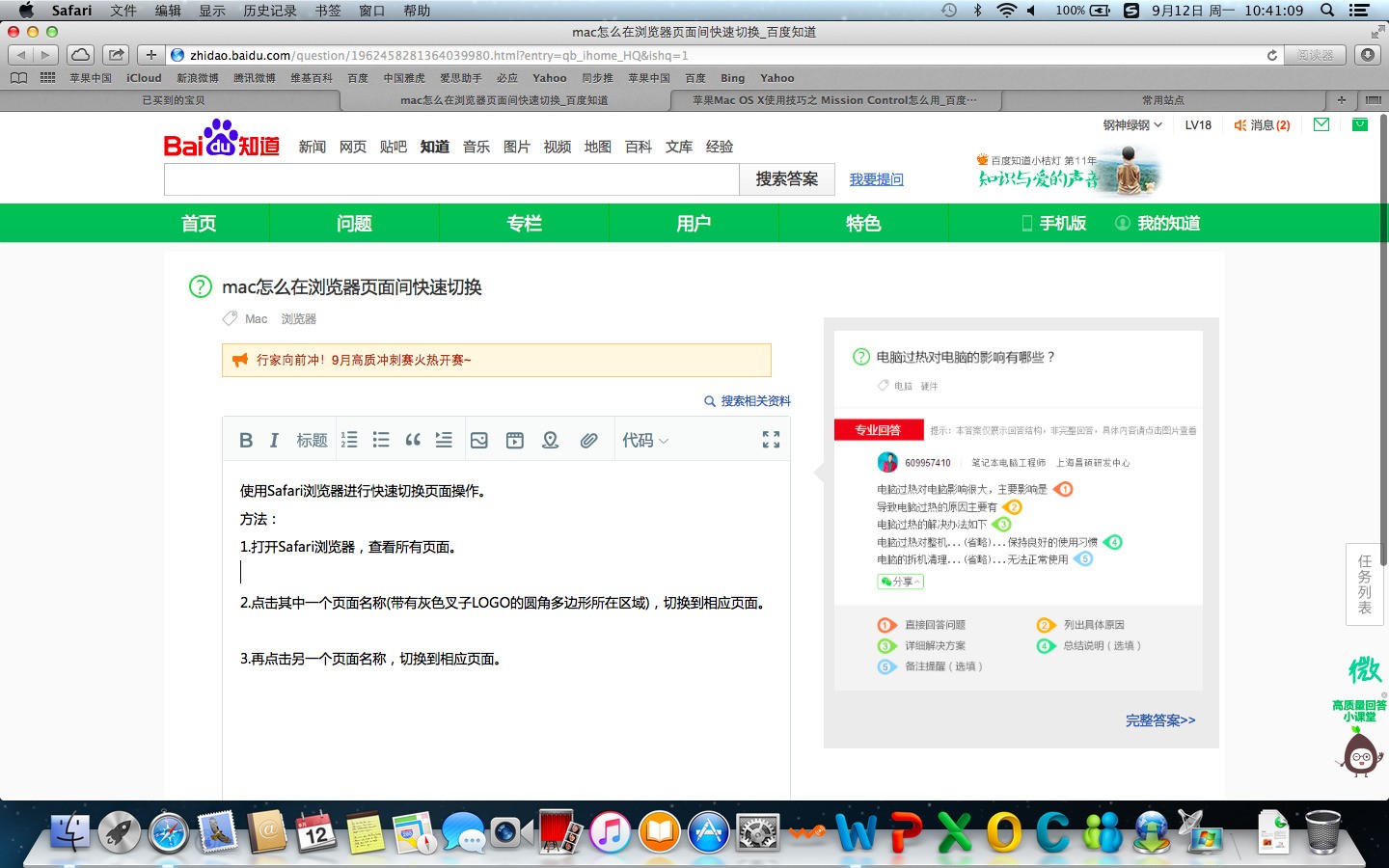
Task: Apply indent formatting in editor toolbar
Action: pyautogui.click(x=444, y=440)
